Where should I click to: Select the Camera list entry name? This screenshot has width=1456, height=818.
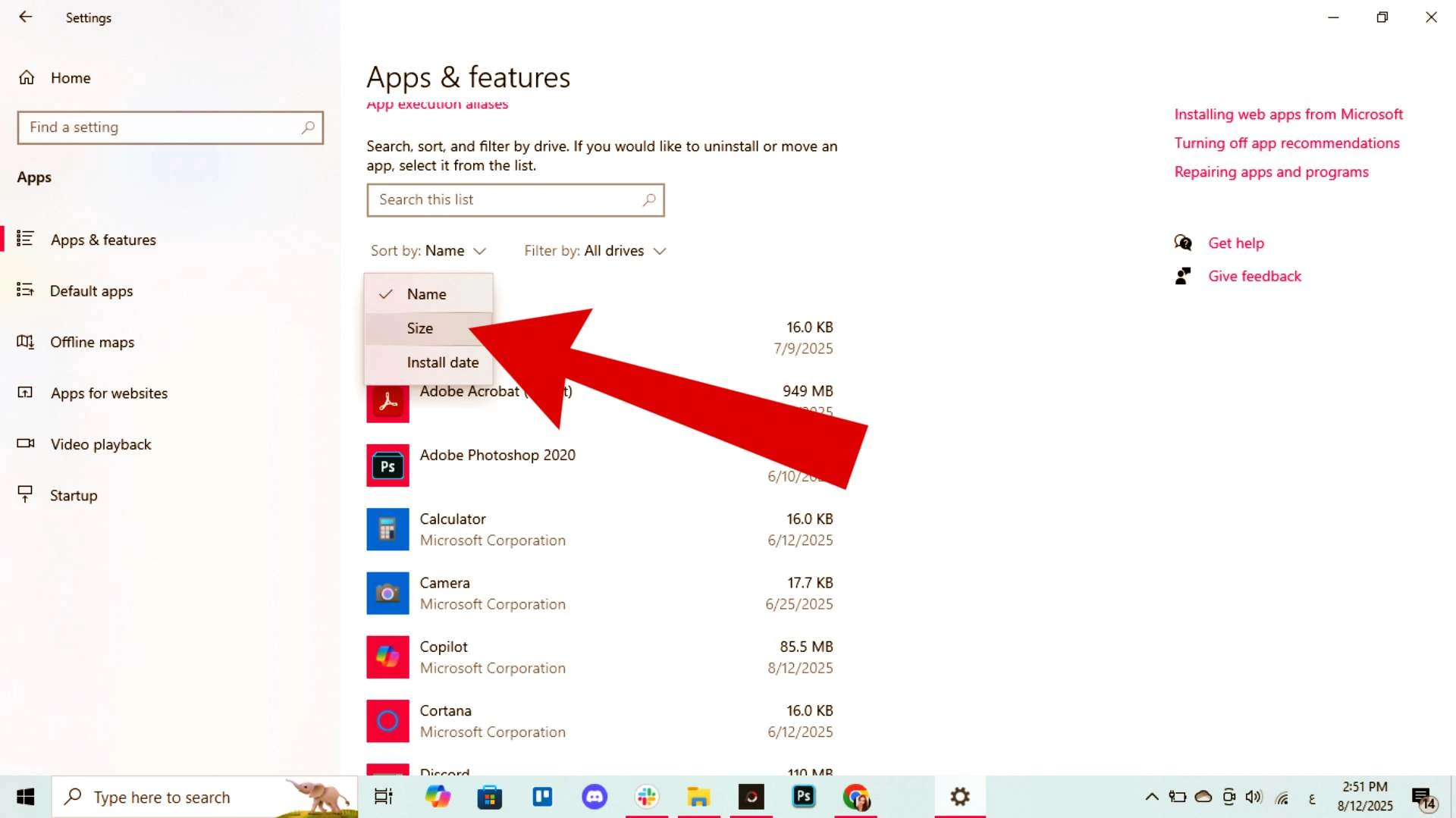click(x=445, y=583)
